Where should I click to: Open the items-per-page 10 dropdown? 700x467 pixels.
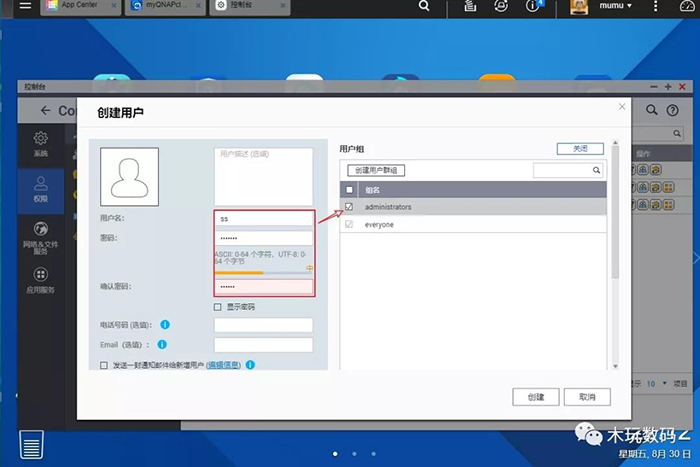656,384
